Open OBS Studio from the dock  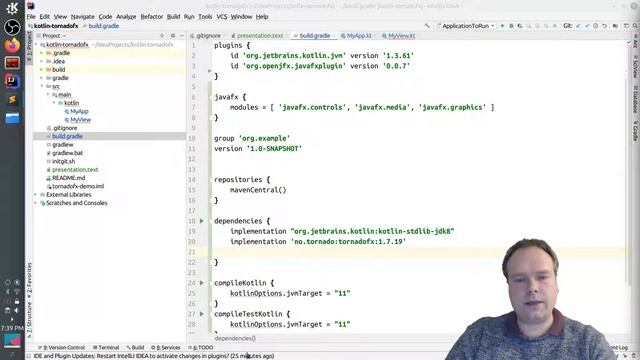12,27
